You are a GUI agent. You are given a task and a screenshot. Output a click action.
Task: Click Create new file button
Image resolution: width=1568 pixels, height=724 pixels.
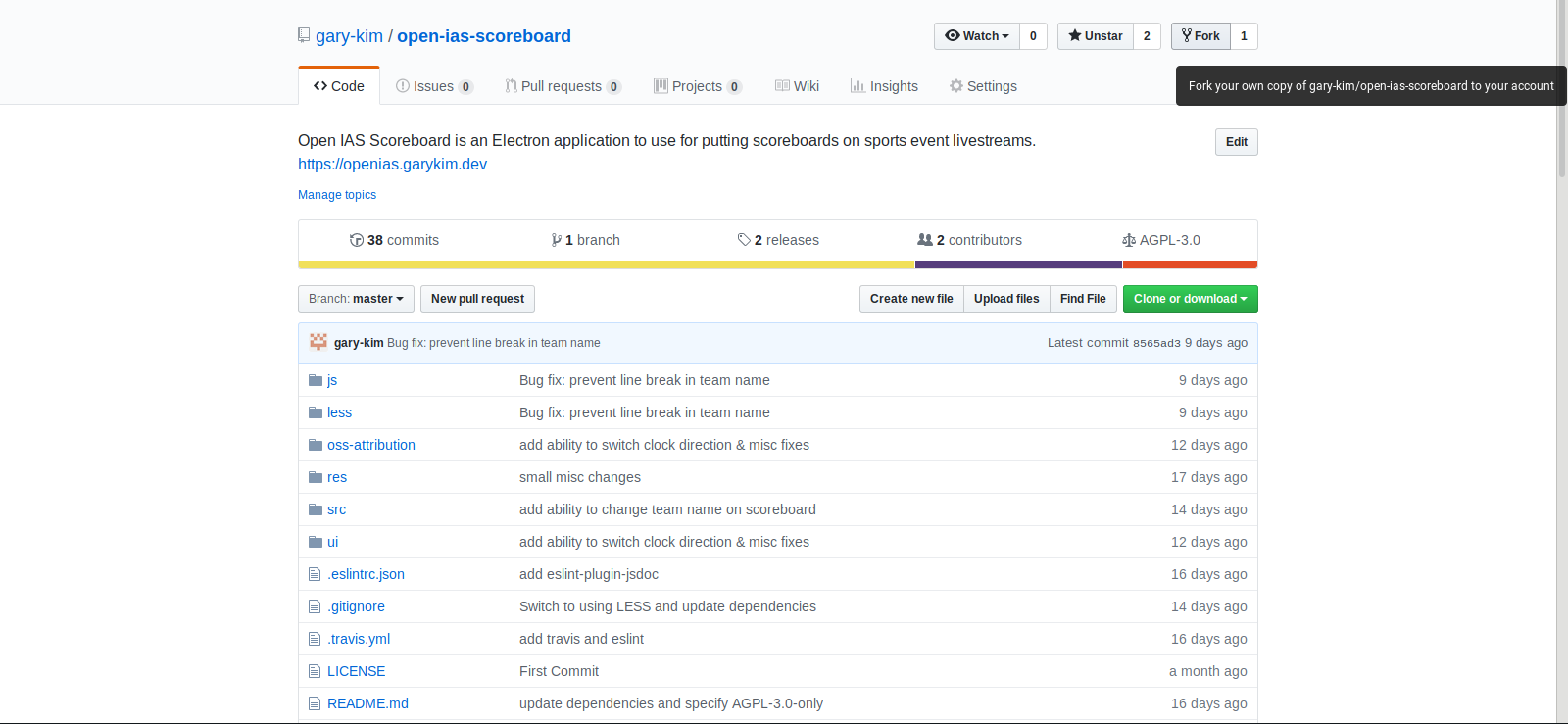coord(911,299)
